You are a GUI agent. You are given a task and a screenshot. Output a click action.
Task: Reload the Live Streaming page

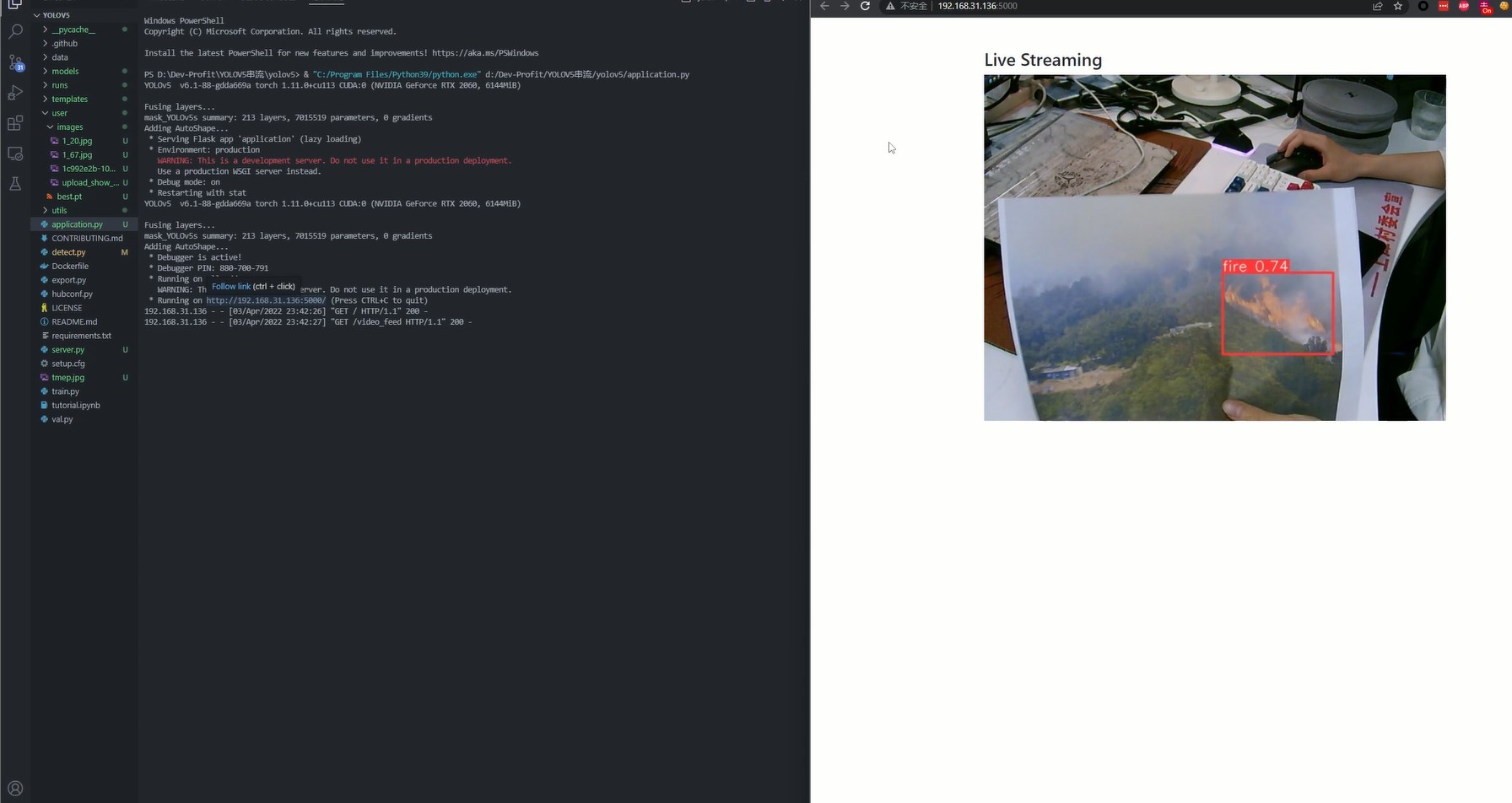[x=865, y=6]
